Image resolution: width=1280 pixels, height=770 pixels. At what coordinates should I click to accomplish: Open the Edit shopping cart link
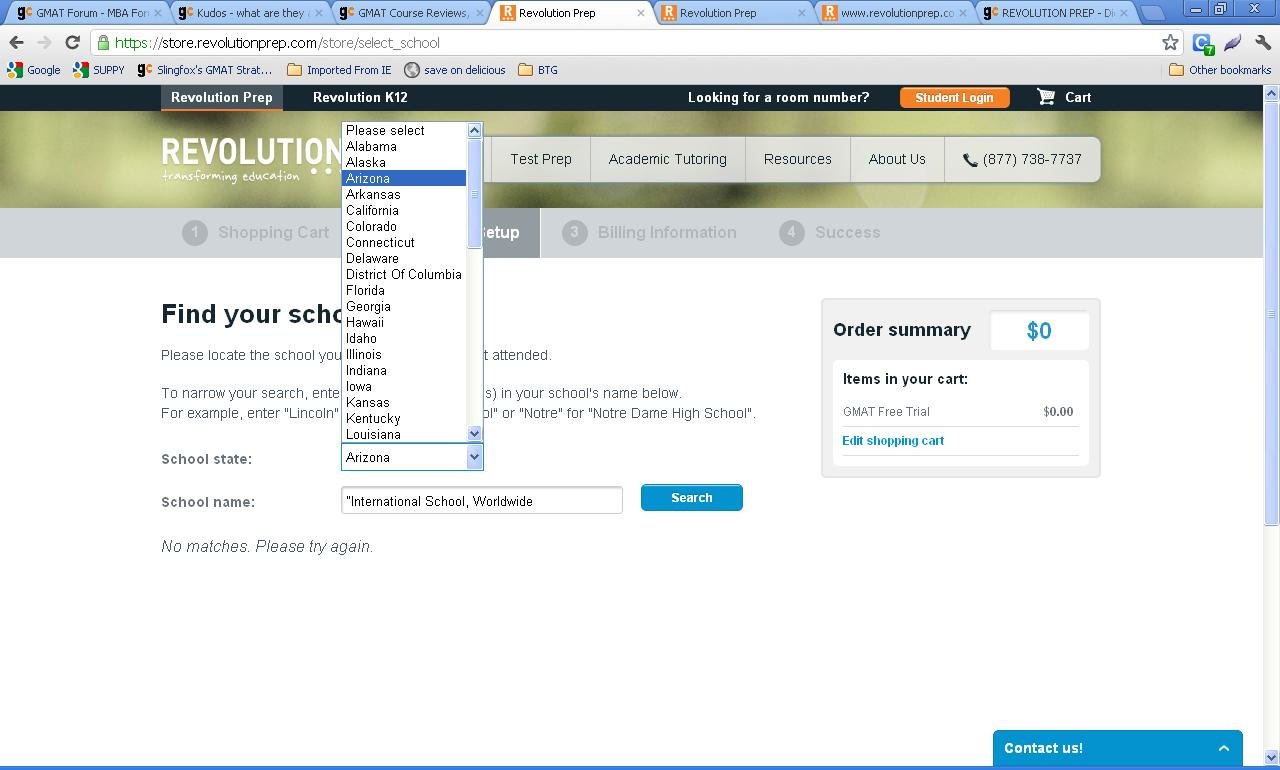(893, 440)
